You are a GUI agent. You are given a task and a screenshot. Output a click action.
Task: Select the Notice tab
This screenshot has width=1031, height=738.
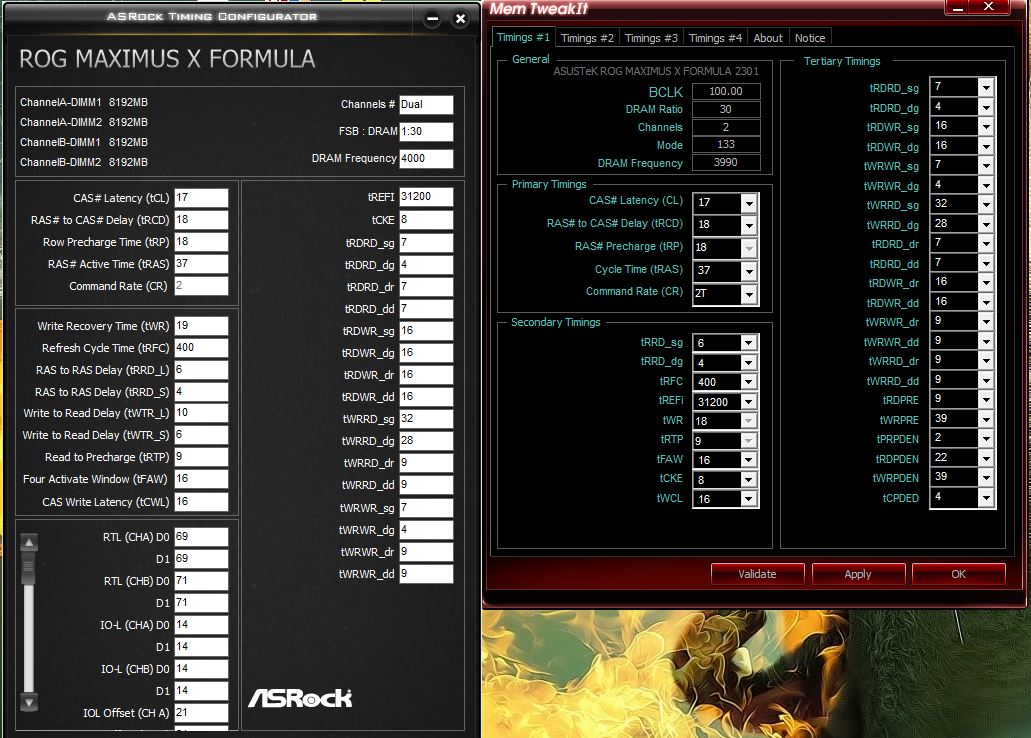(x=810, y=38)
